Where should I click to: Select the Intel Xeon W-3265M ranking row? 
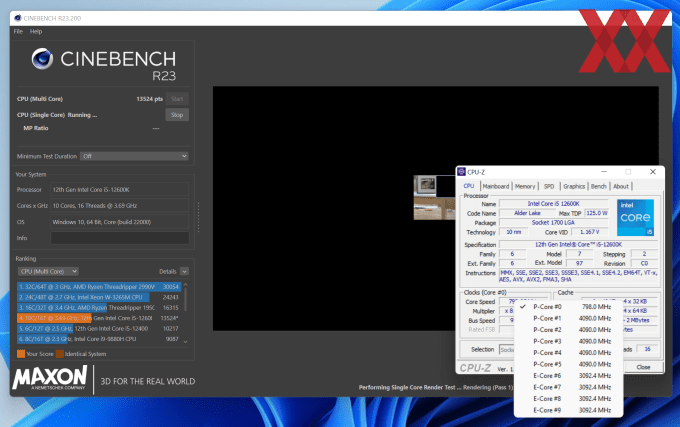click(99, 297)
